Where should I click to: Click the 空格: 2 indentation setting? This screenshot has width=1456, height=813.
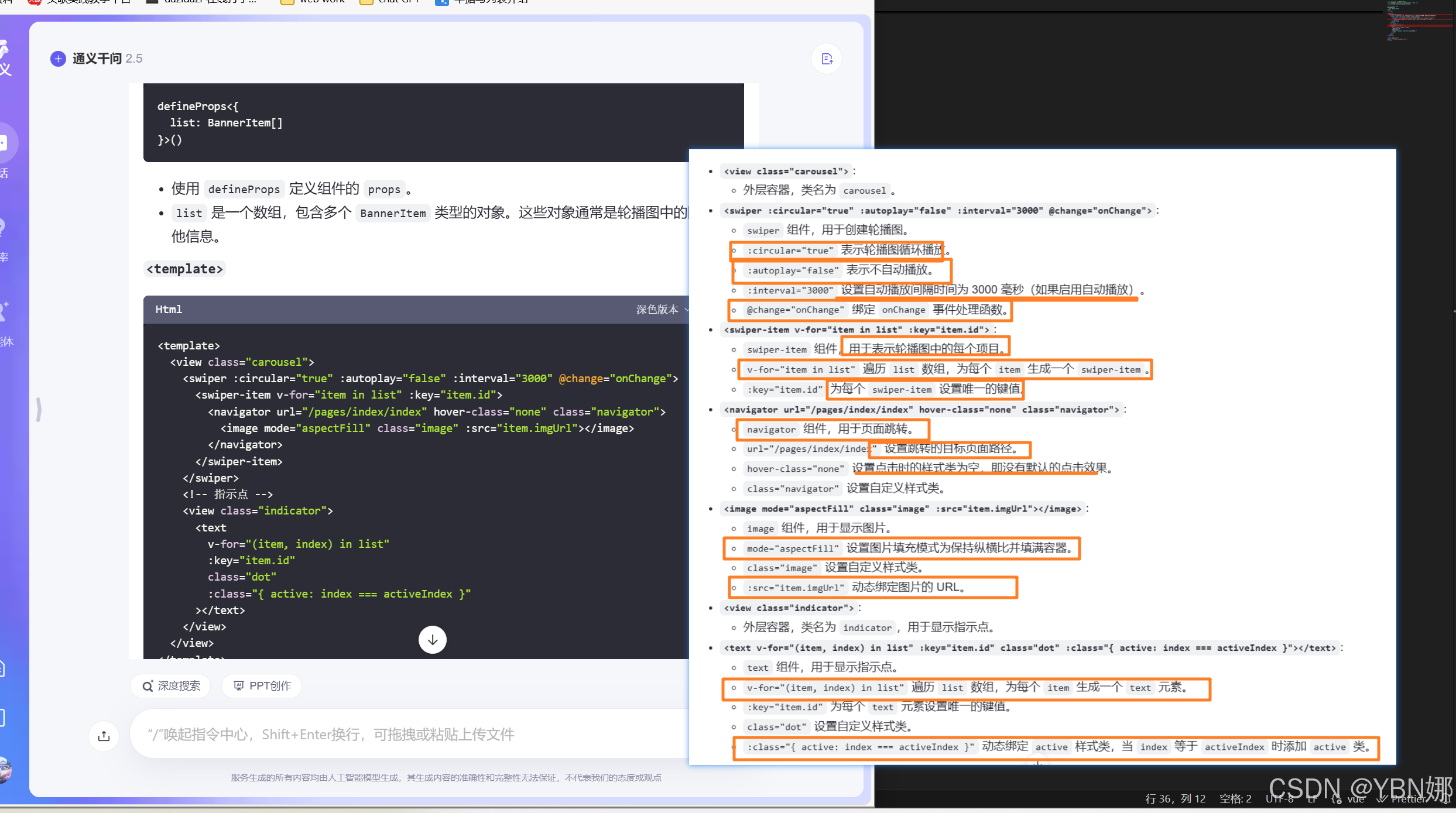click(1235, 799)
